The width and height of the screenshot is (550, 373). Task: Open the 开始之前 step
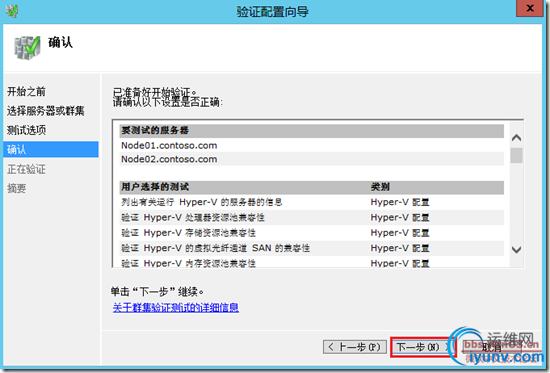[x=26, y=92]
